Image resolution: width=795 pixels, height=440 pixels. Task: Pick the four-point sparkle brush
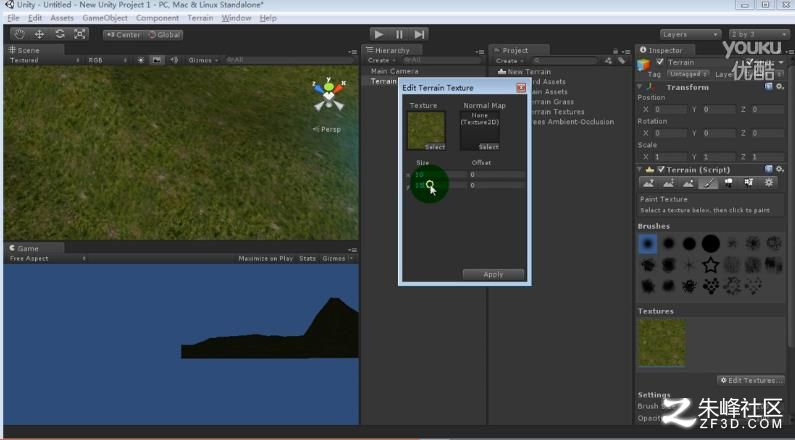(x=690, y=265)
